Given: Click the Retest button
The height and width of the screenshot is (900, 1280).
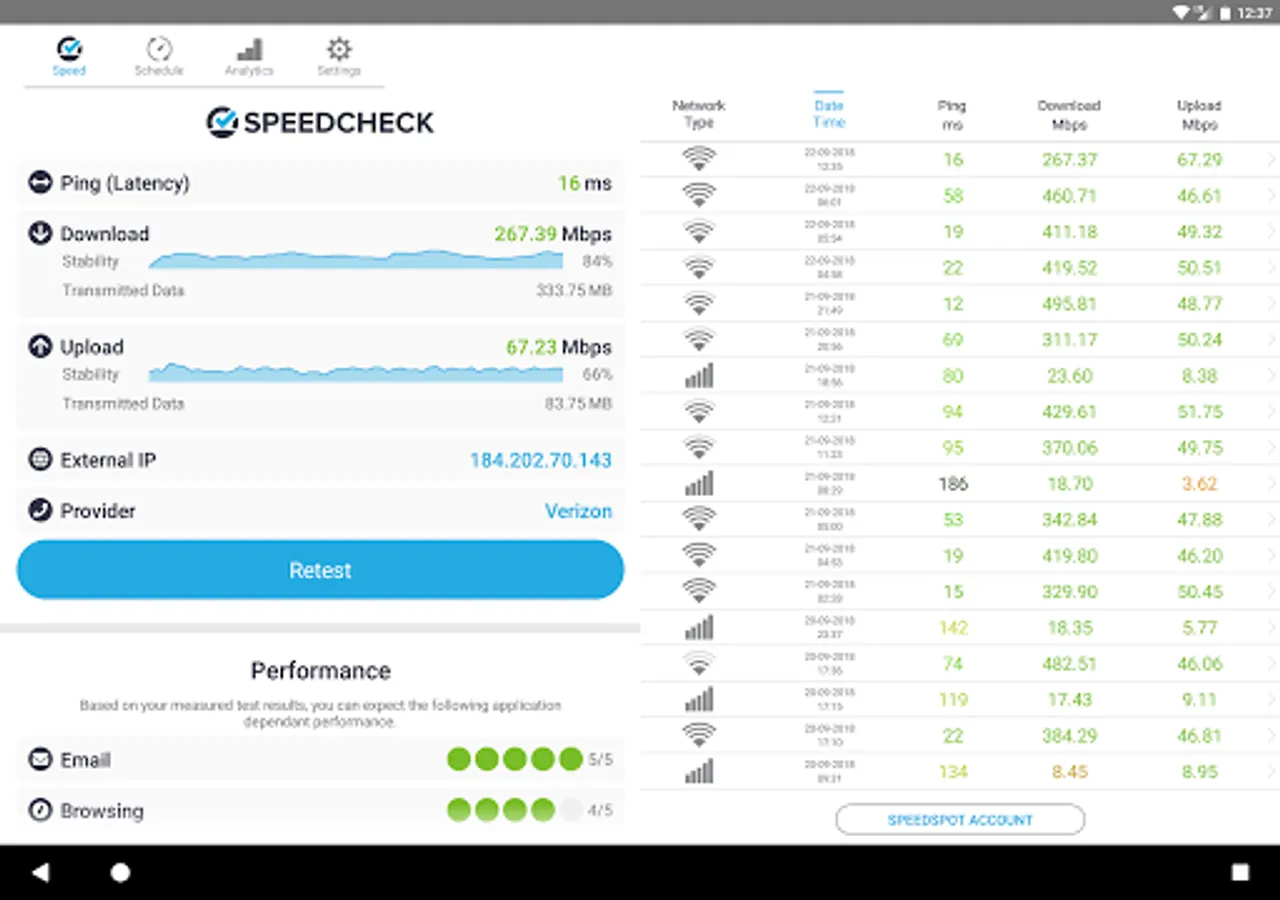Looking at the screenshot, I should tap(320, 570).
